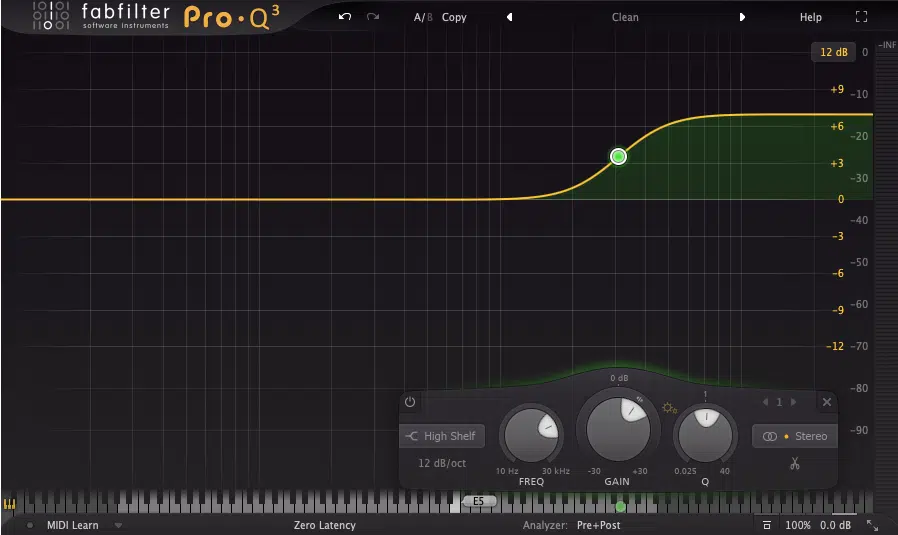Click the 0 dB dynamic range label
Screen dimensions: 898x535
619,378
